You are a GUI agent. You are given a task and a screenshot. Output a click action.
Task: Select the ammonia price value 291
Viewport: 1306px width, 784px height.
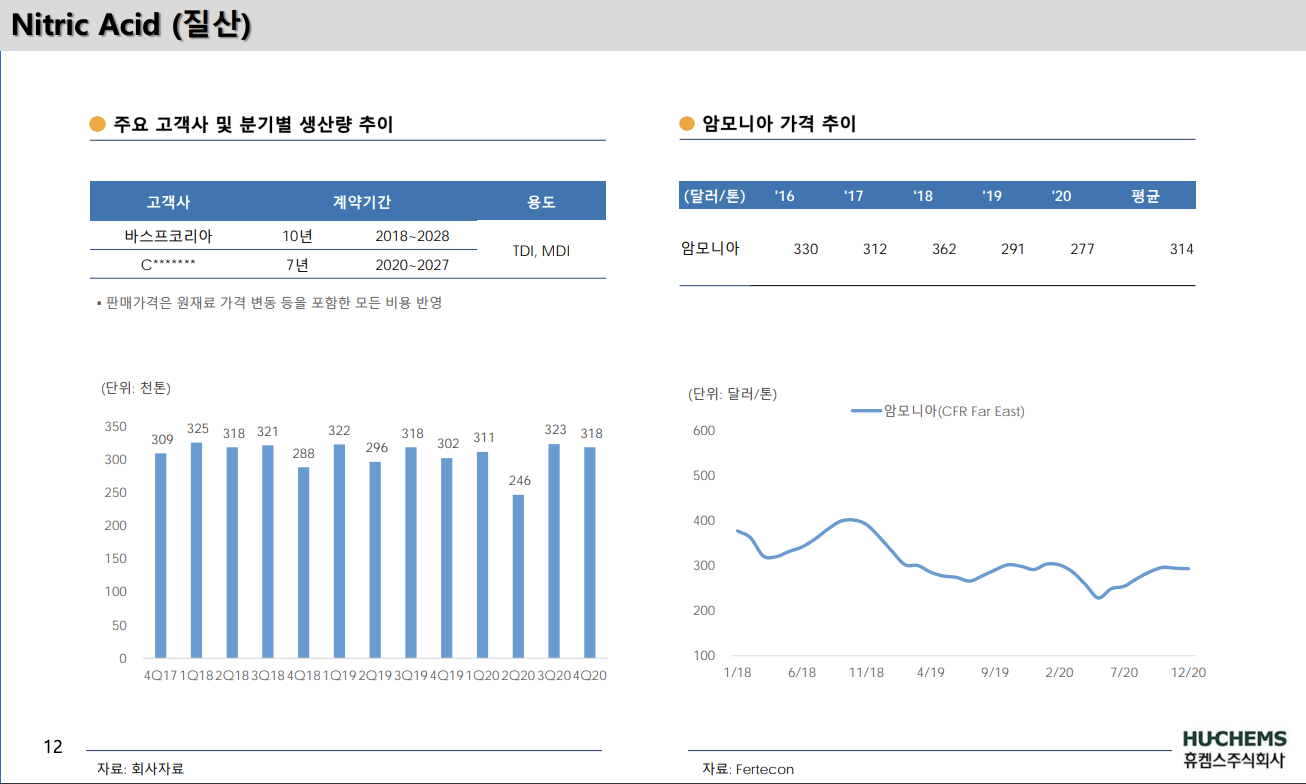(1013, 249)
